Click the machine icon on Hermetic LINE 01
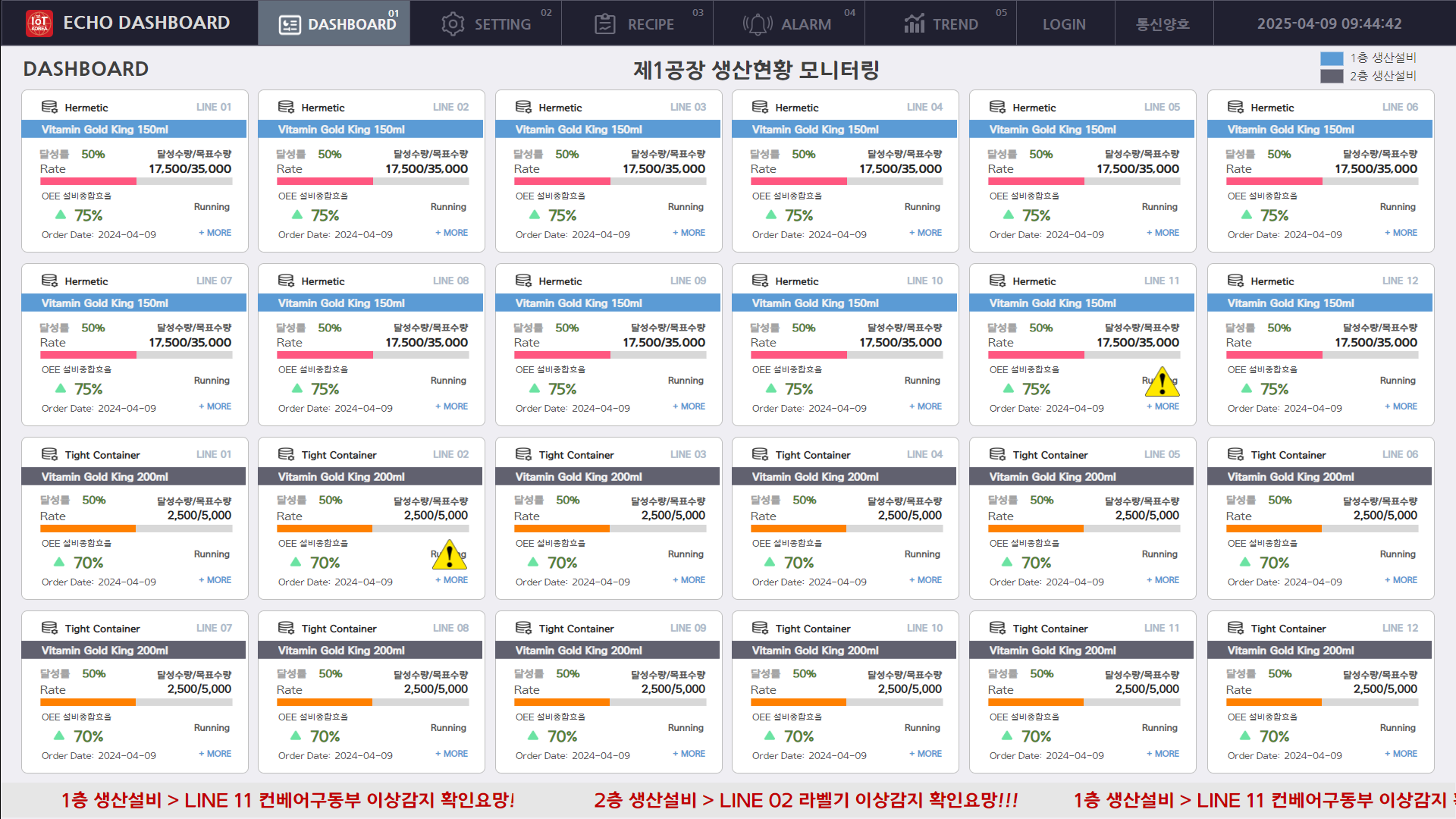 pos(49,107)
